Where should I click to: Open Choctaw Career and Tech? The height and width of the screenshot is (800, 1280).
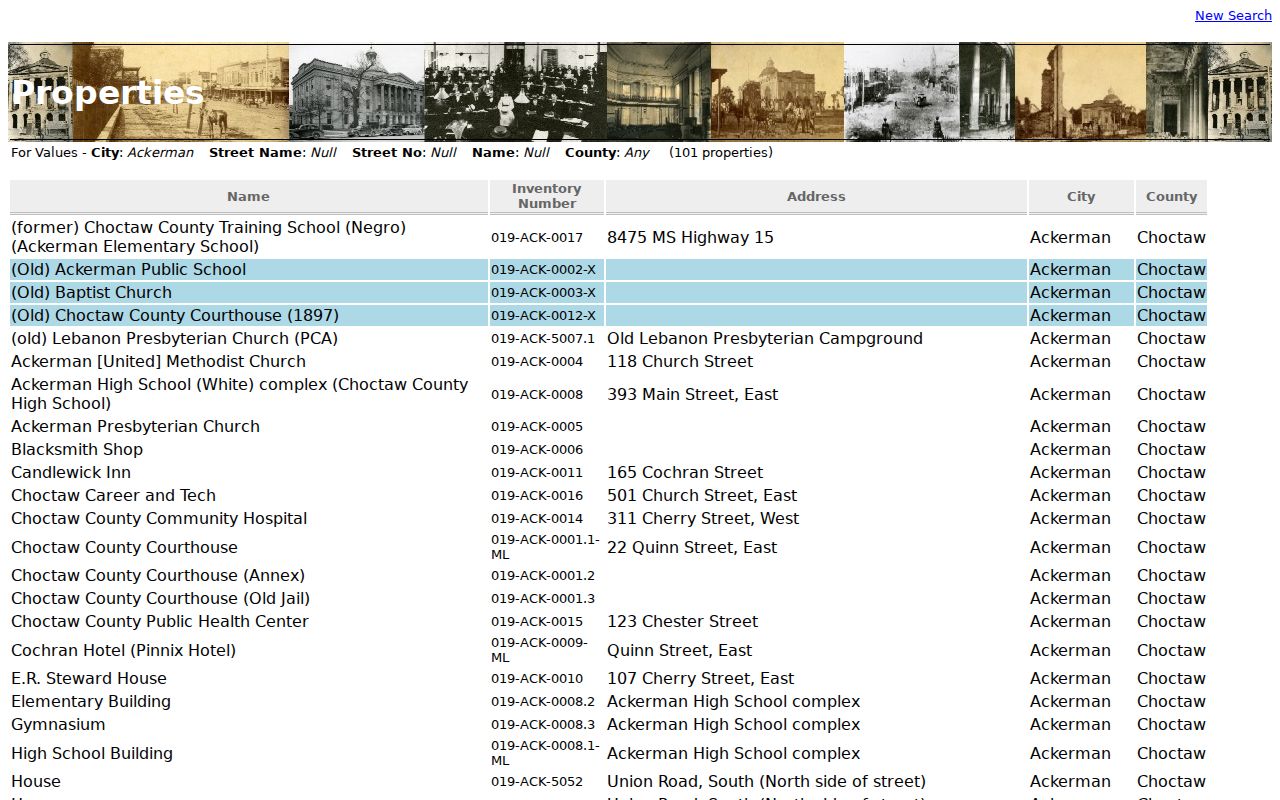tap(113, 495)
